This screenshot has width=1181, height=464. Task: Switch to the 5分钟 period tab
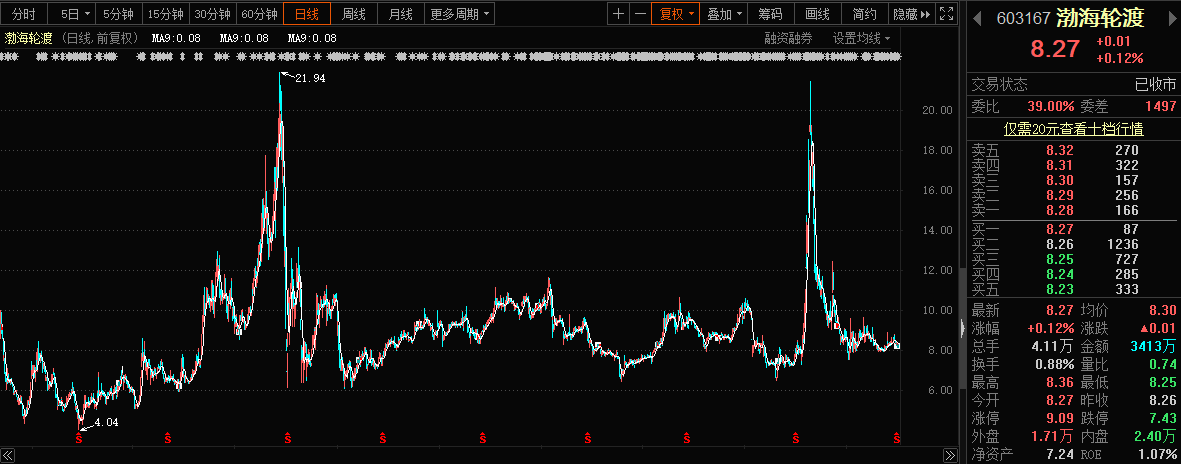coord(118,14)
